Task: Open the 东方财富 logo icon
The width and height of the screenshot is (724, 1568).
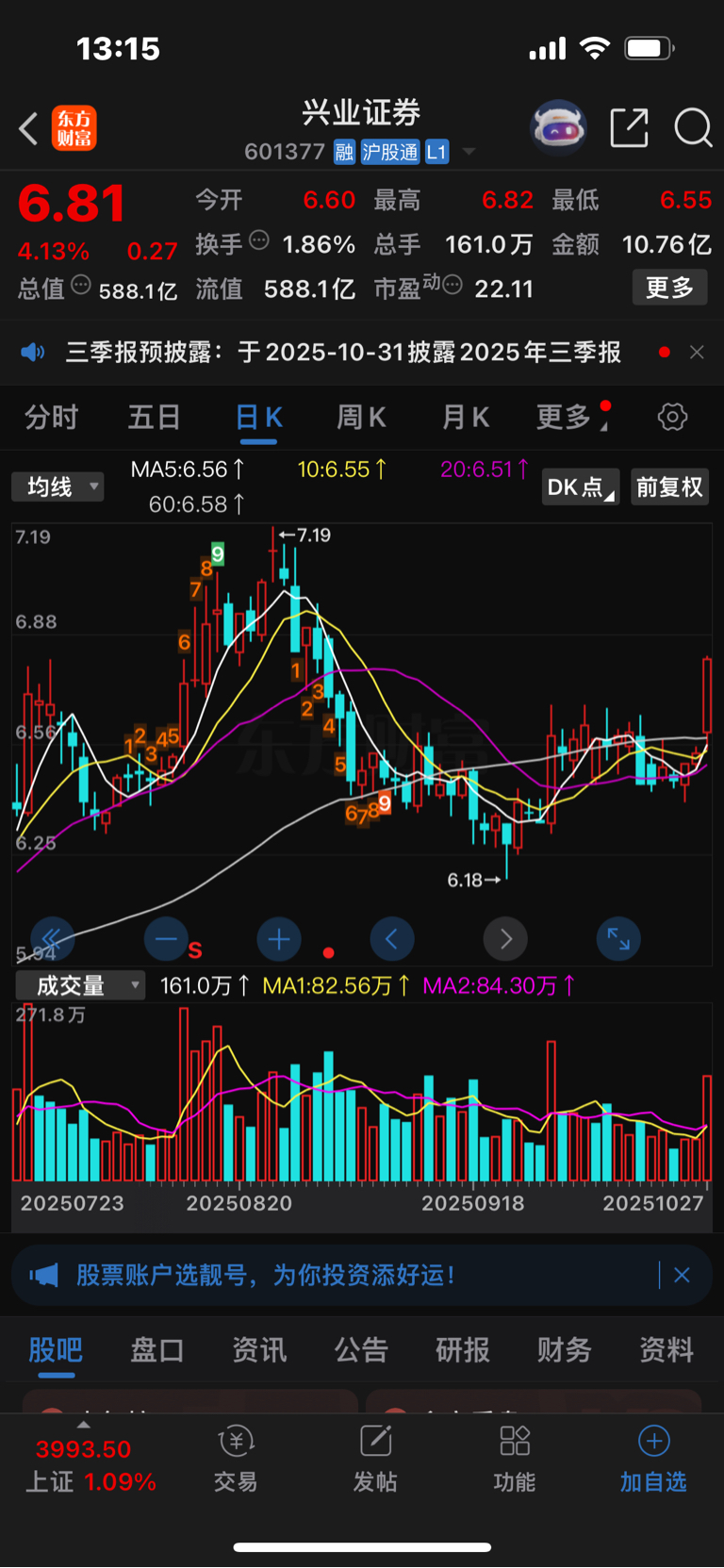Action: (74, 128)
